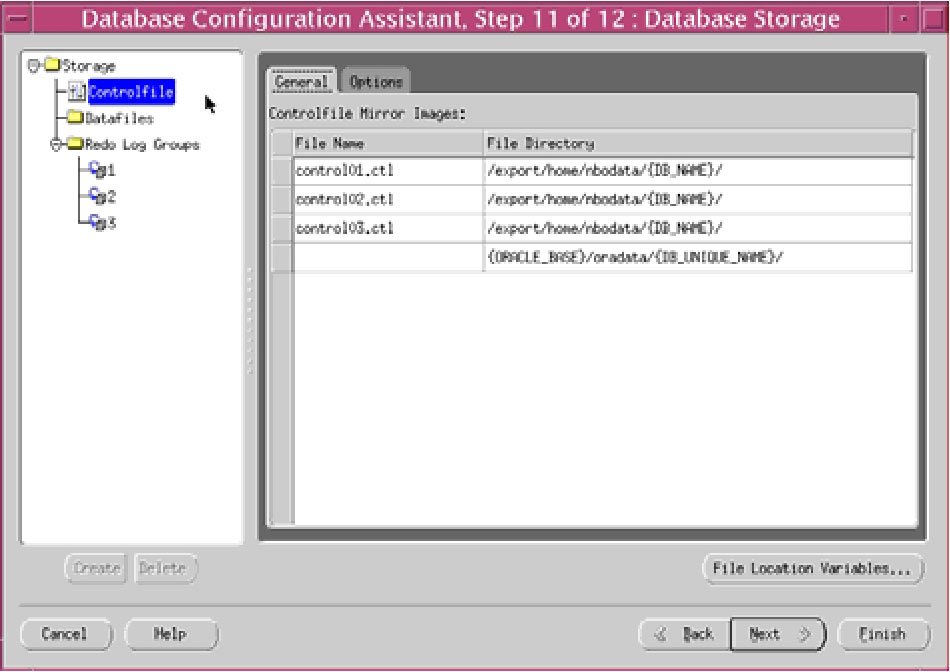
Task: Click row selector beside control02.ctl
Action: click(x=282, y=199)
